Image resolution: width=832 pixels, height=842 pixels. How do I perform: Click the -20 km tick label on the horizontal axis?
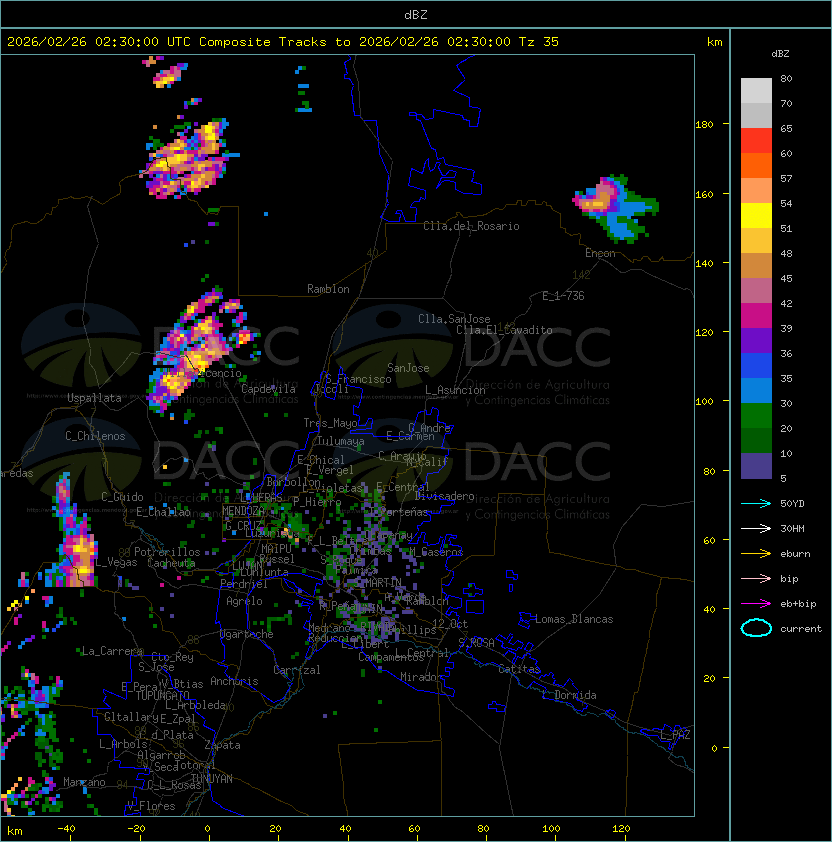[136, 828]
